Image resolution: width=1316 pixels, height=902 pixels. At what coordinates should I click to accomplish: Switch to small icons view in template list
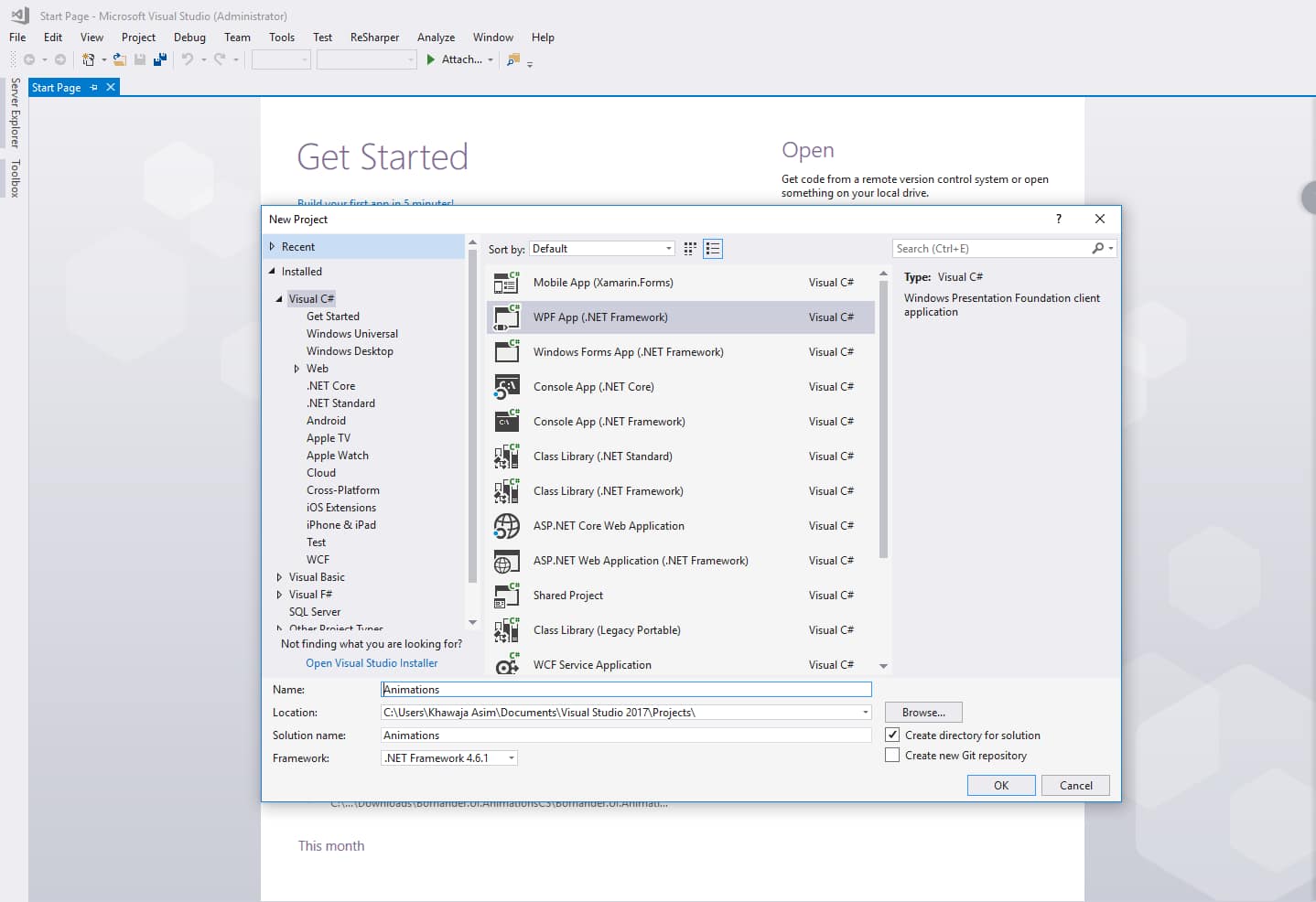click(x=690, y=249)
